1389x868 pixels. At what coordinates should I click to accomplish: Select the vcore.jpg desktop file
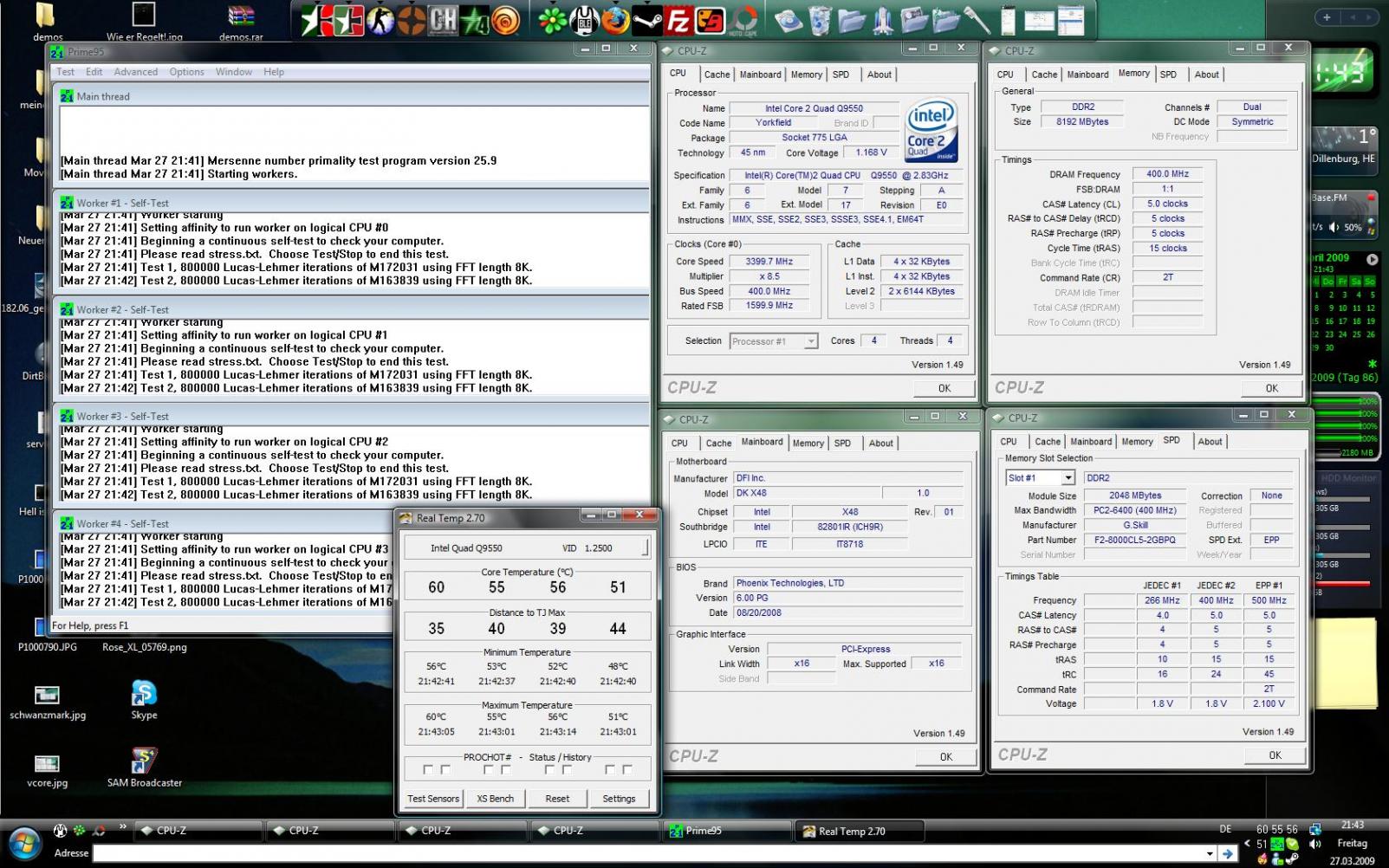pyautogui.click(x=47, y=769)
